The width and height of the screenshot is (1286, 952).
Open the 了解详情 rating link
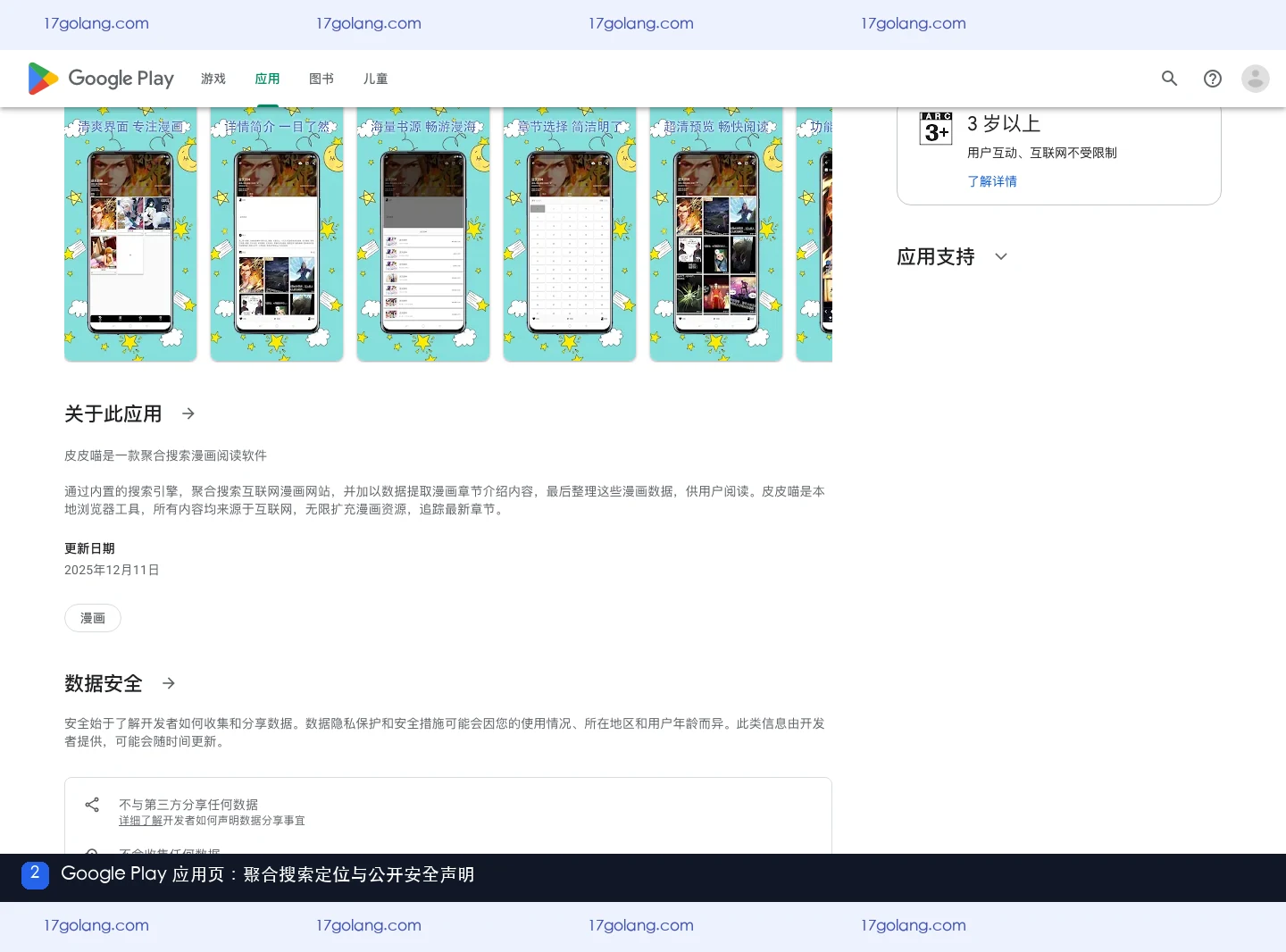pyautogui.click(x=992, y=181)
